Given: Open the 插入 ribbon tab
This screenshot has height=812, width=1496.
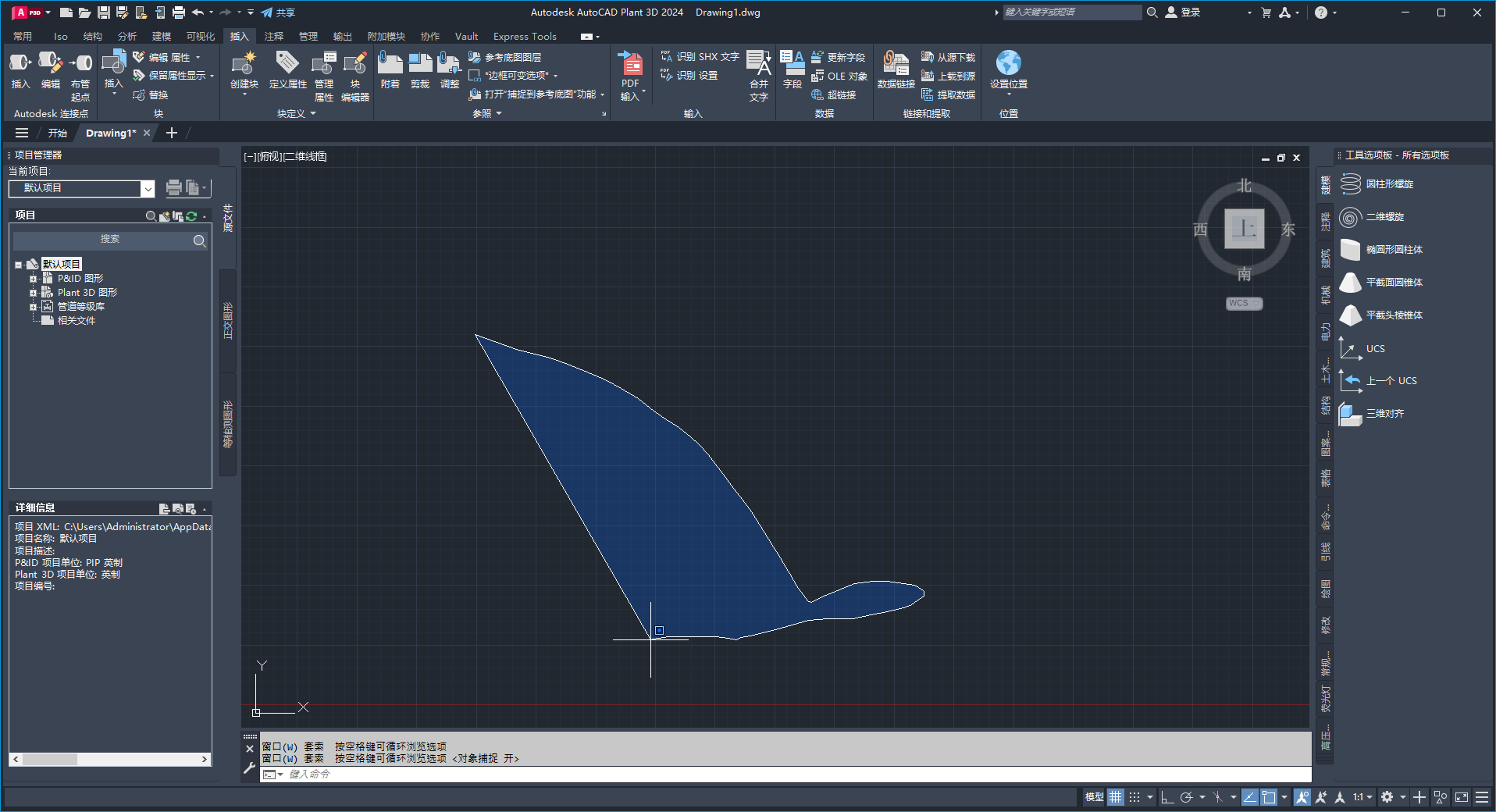Looking at the screenshot, I should pos(239,36).
